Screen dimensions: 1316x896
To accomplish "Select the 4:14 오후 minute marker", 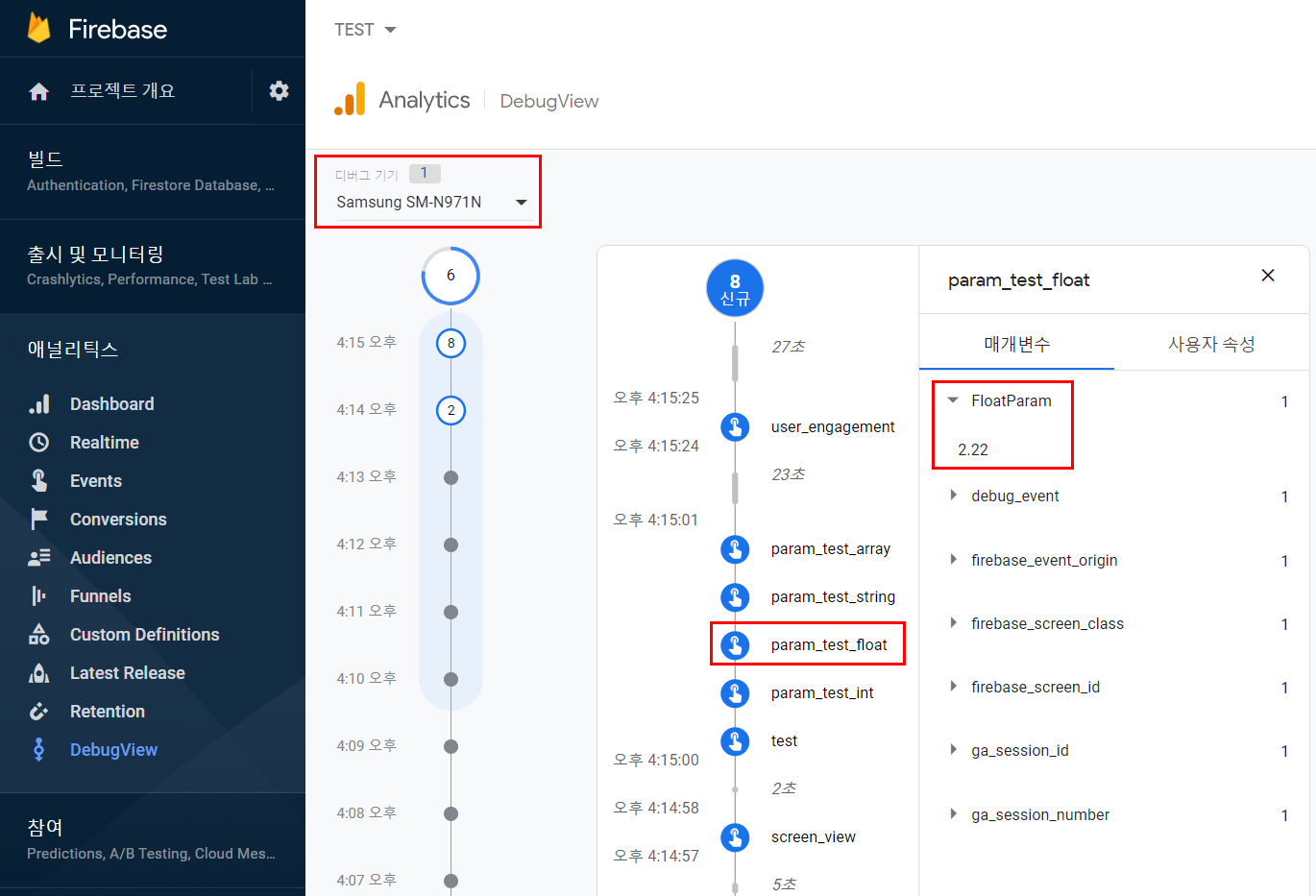I will pos(451,410).
